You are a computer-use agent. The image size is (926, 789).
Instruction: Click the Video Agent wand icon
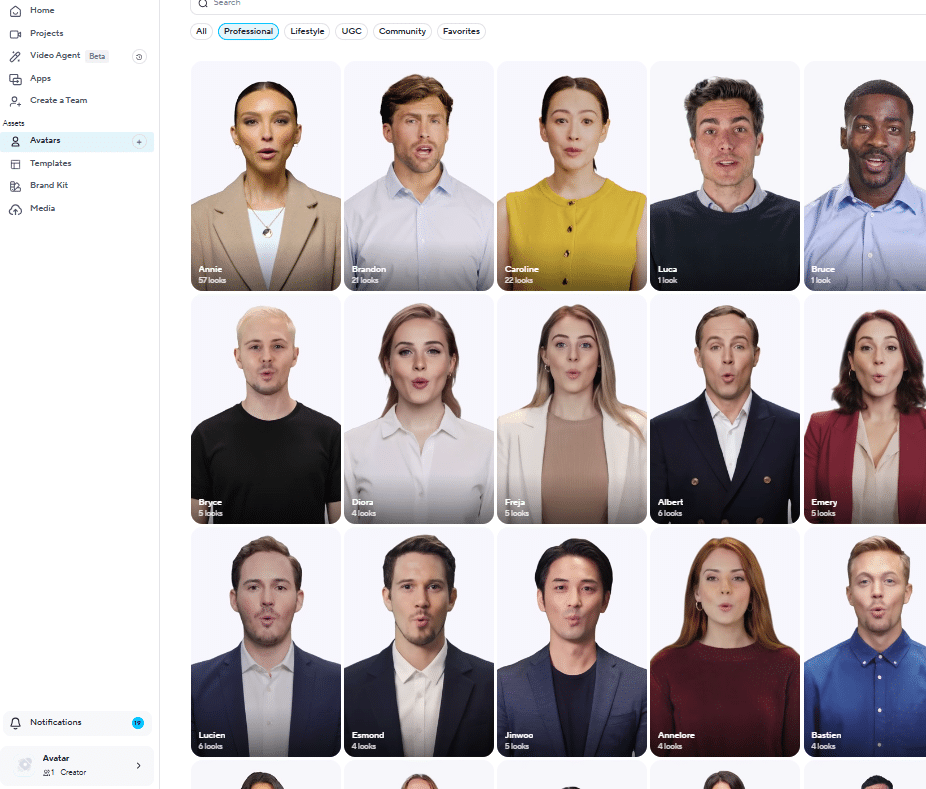pos(15,56)
